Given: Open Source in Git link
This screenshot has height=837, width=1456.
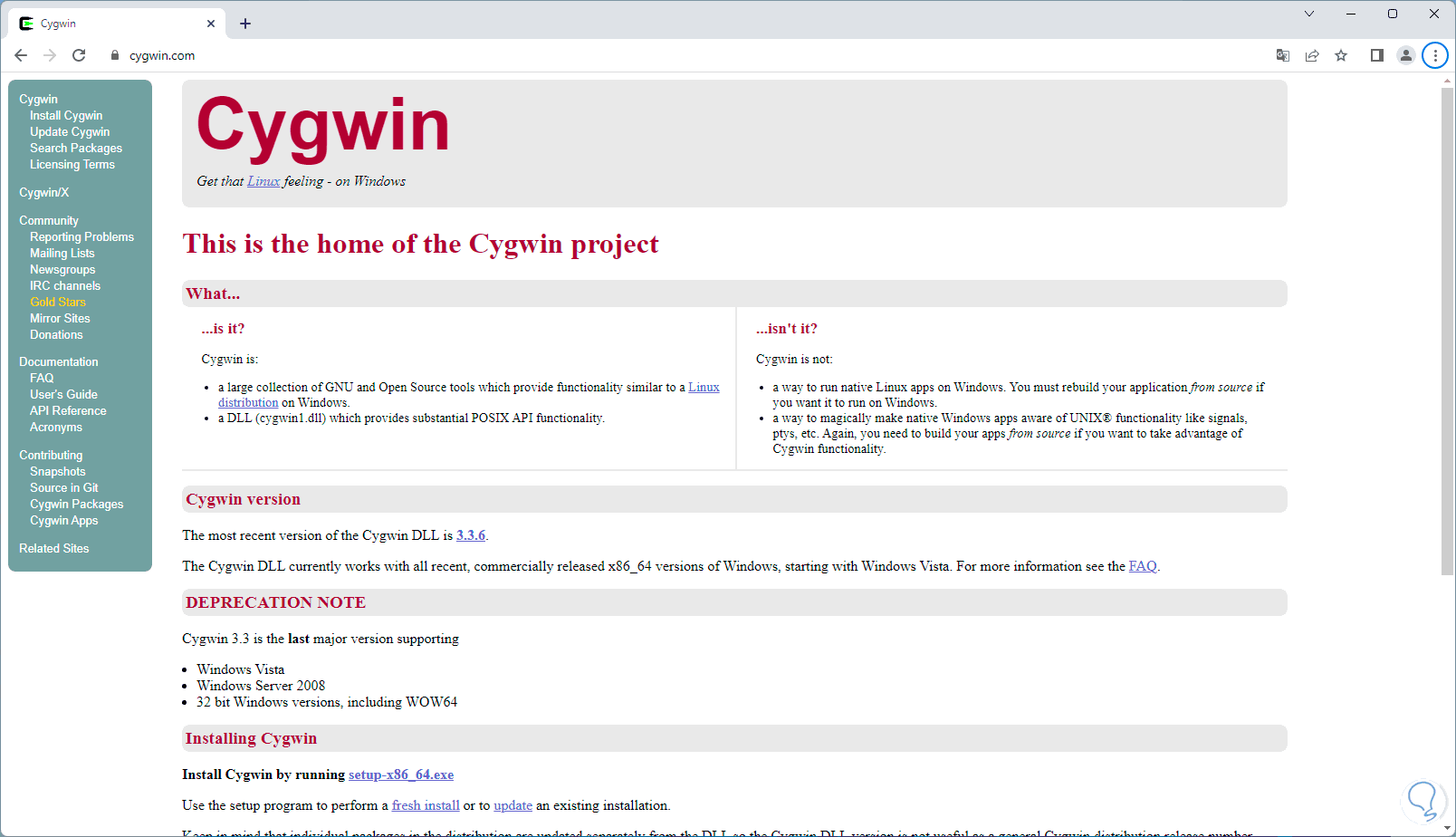Looking at the screenshot, I should [64, 488].
